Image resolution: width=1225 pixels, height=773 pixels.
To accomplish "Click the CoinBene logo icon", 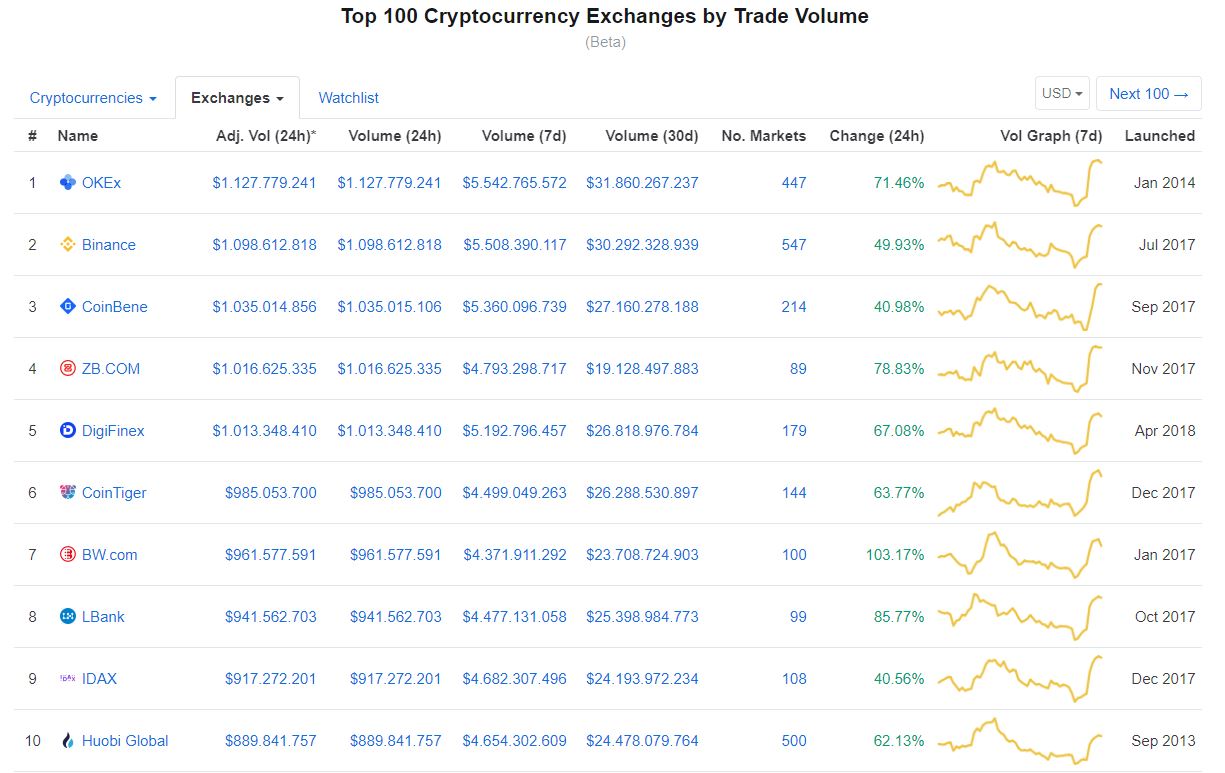I will coord(68,307).
